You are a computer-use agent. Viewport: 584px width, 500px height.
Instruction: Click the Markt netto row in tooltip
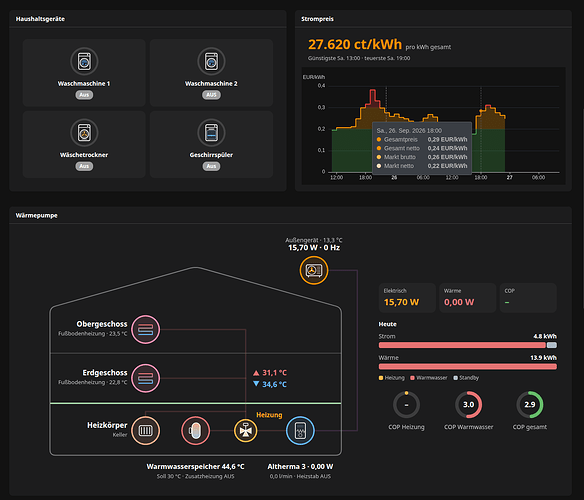click(x=422, y=166)
